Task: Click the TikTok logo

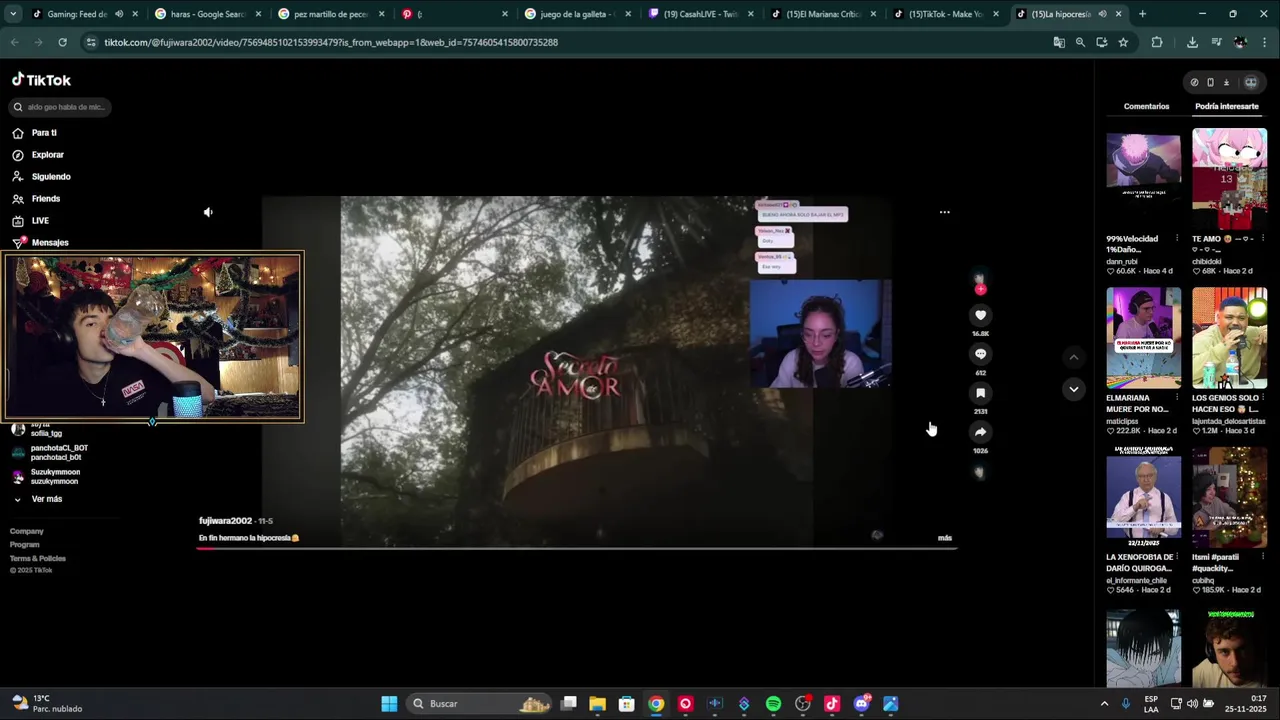Action: point(41,80)
